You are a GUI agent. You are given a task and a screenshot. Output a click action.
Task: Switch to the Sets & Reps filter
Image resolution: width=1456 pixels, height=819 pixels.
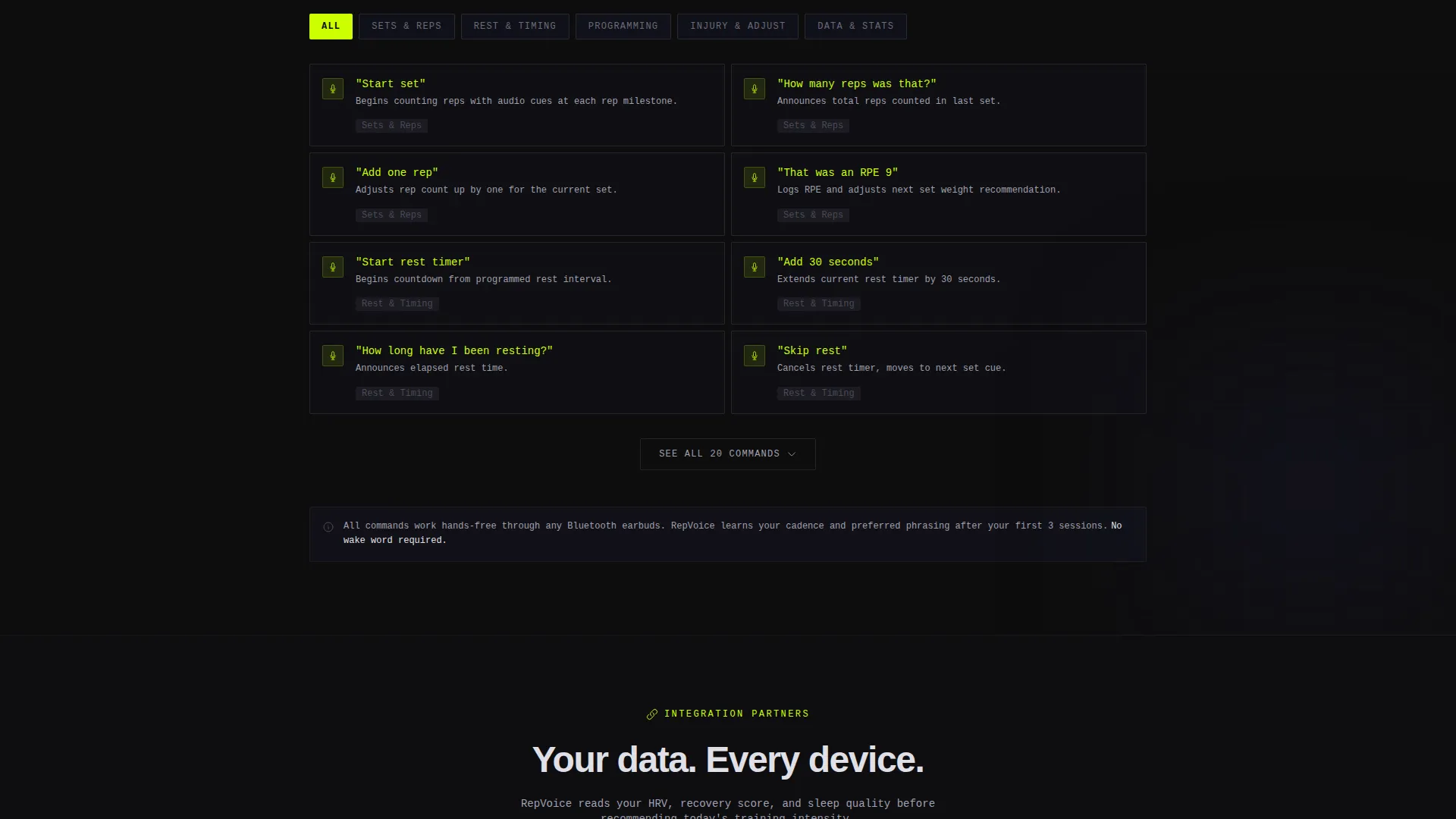click(x=406, y=27)
